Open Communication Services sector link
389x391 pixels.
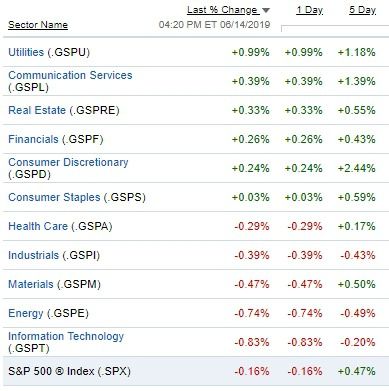click(x=70, y=75)
